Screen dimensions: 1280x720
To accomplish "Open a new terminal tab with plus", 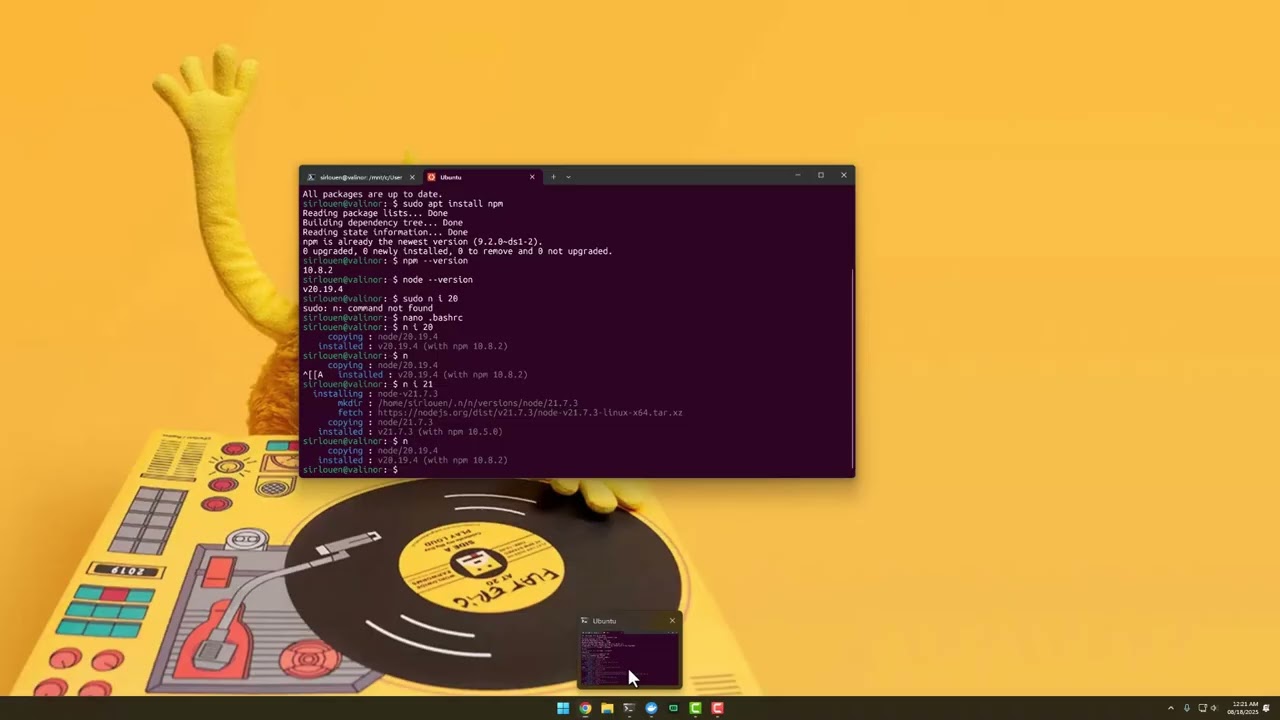I will pyautogui.click(x=553, y=177).
